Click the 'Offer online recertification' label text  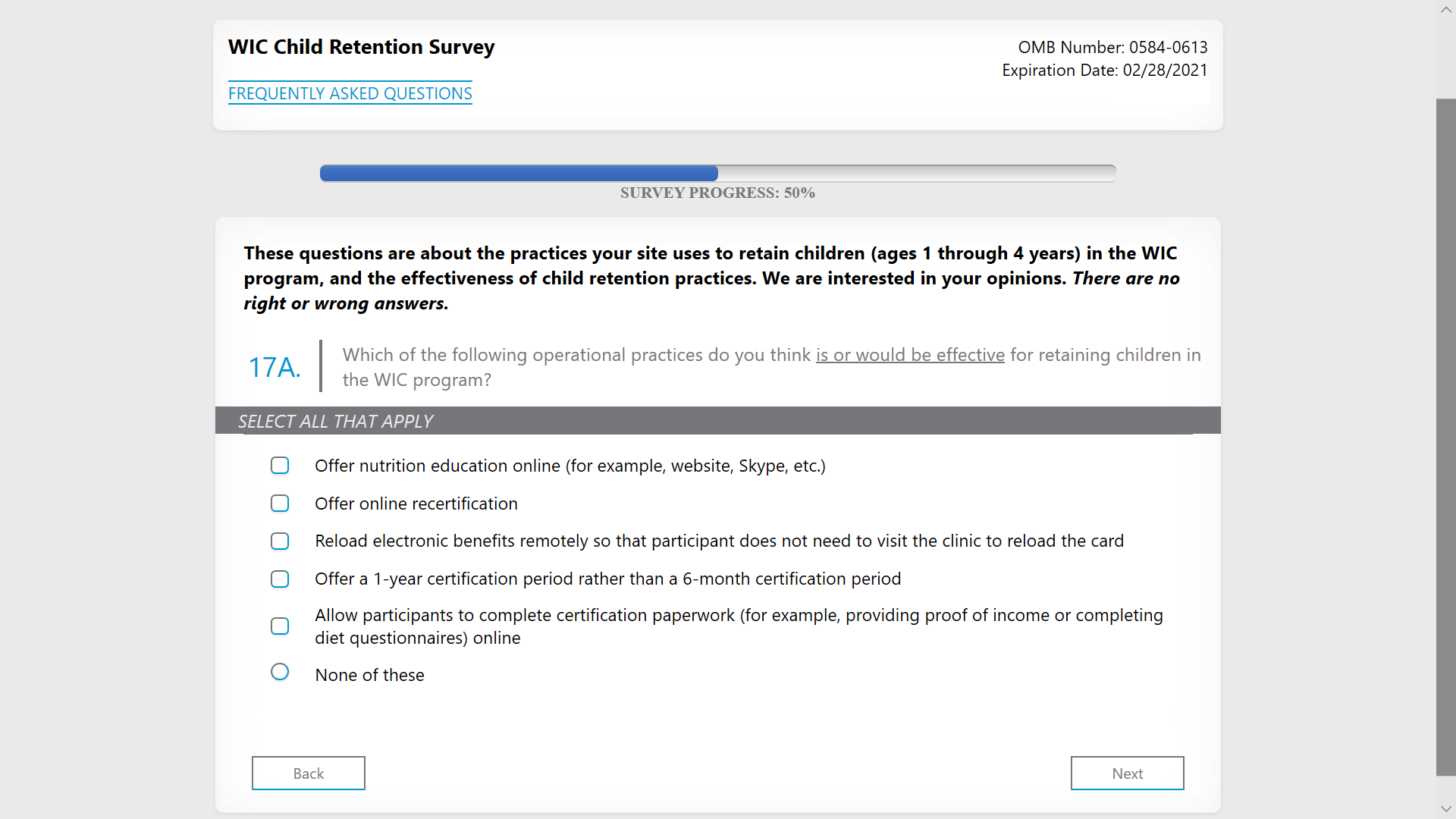click(416, 504)
